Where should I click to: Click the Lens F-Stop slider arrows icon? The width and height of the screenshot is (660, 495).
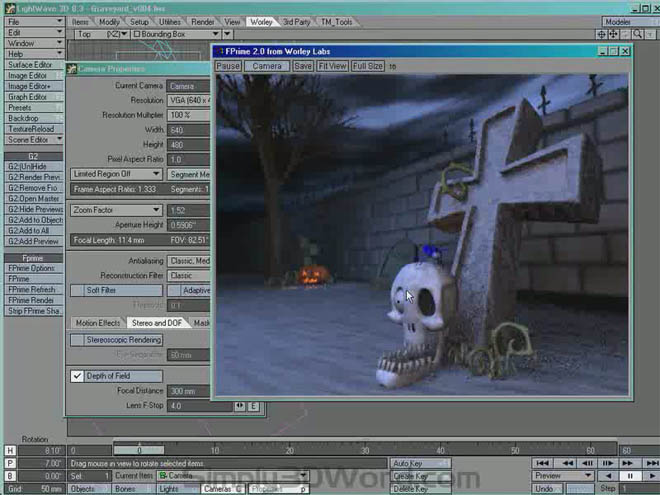[240, 406]
